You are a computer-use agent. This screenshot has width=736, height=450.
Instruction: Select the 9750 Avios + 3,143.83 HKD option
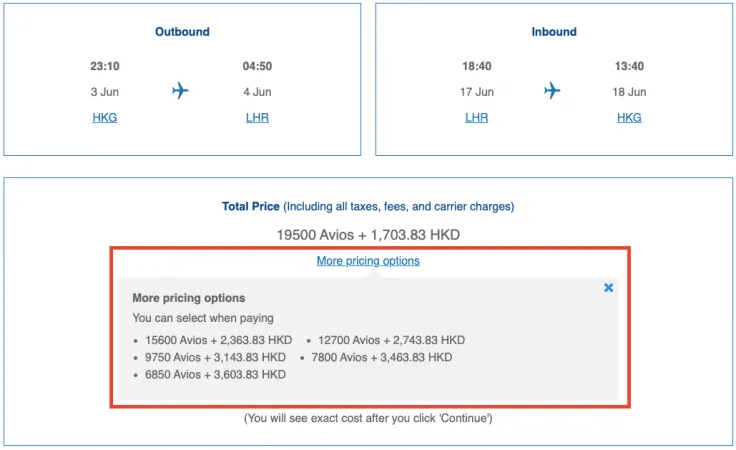215,358
